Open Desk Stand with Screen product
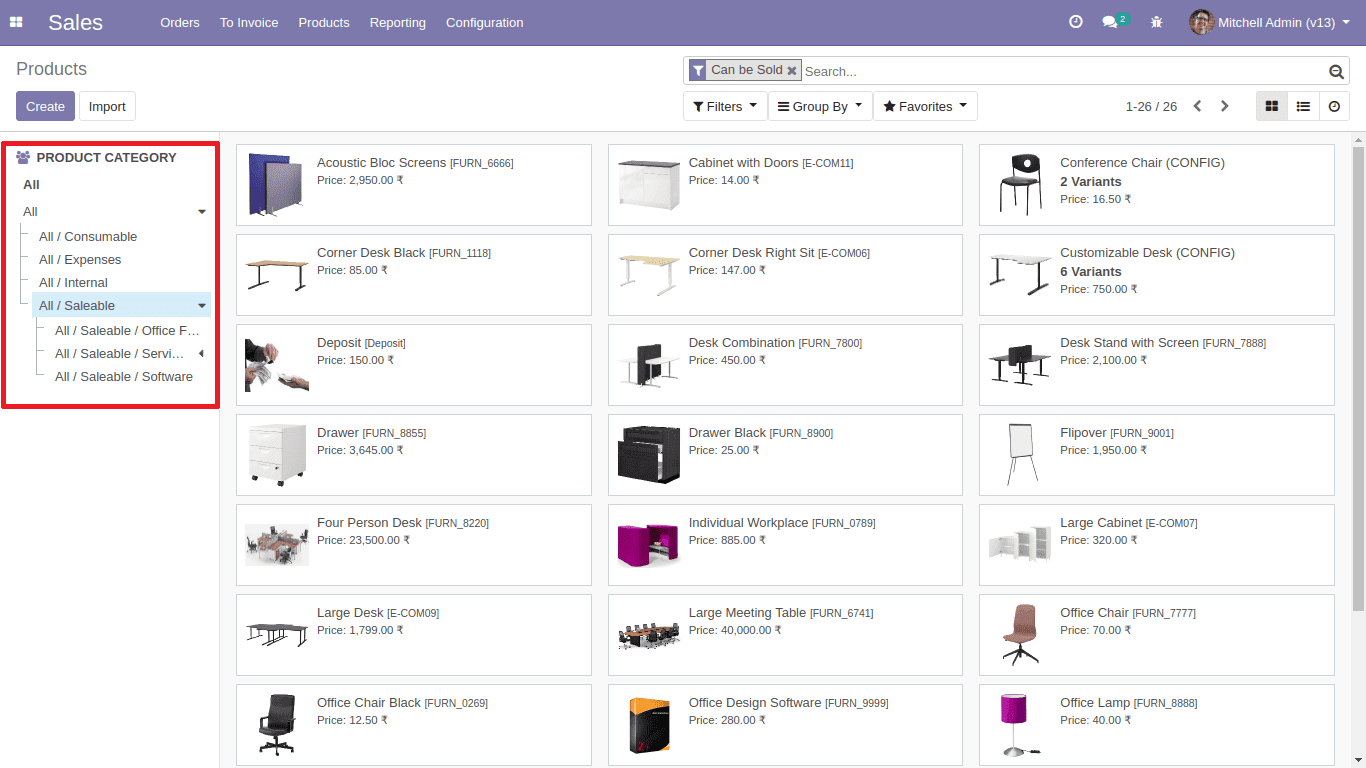1366x768 pixels. click(1157, 365)
